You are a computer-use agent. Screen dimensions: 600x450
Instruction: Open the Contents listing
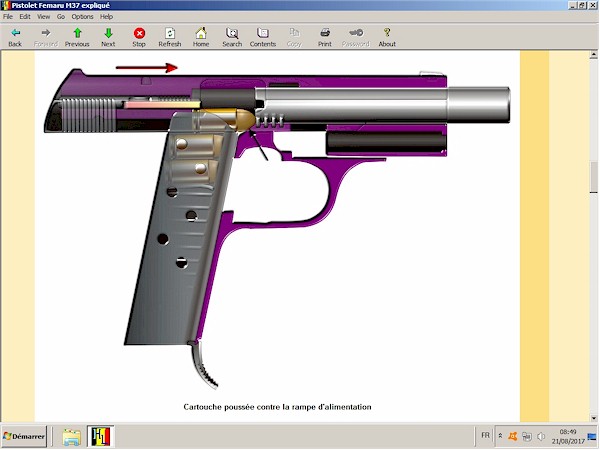coord(263,37)
